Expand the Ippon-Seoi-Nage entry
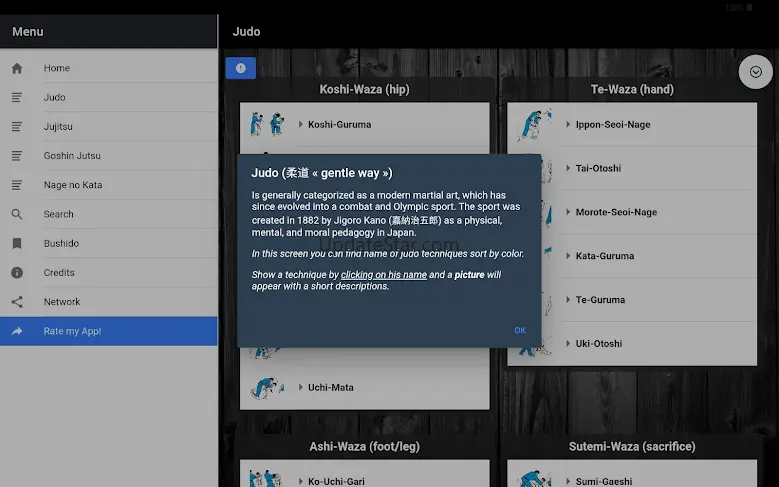Screen dimensions: 779x487 tap(612, 125)
